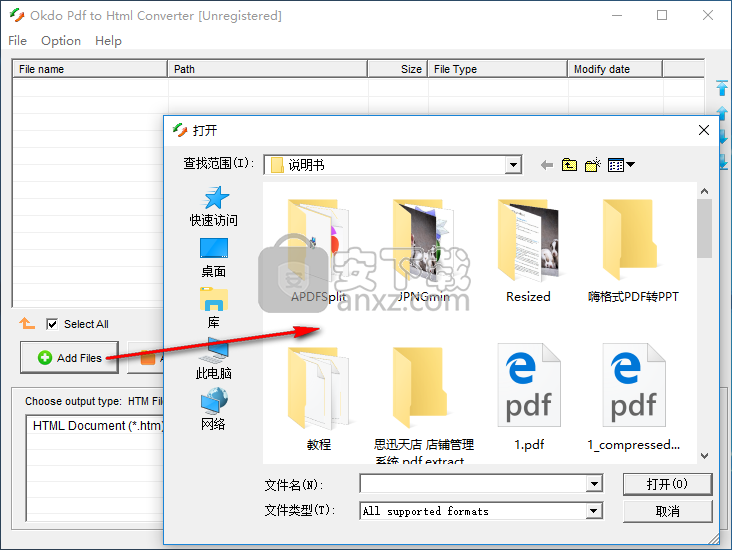This screenshot has width=732, height=550.
Task: Select the JPNGmin folder
Action: [x=423, y=251]
